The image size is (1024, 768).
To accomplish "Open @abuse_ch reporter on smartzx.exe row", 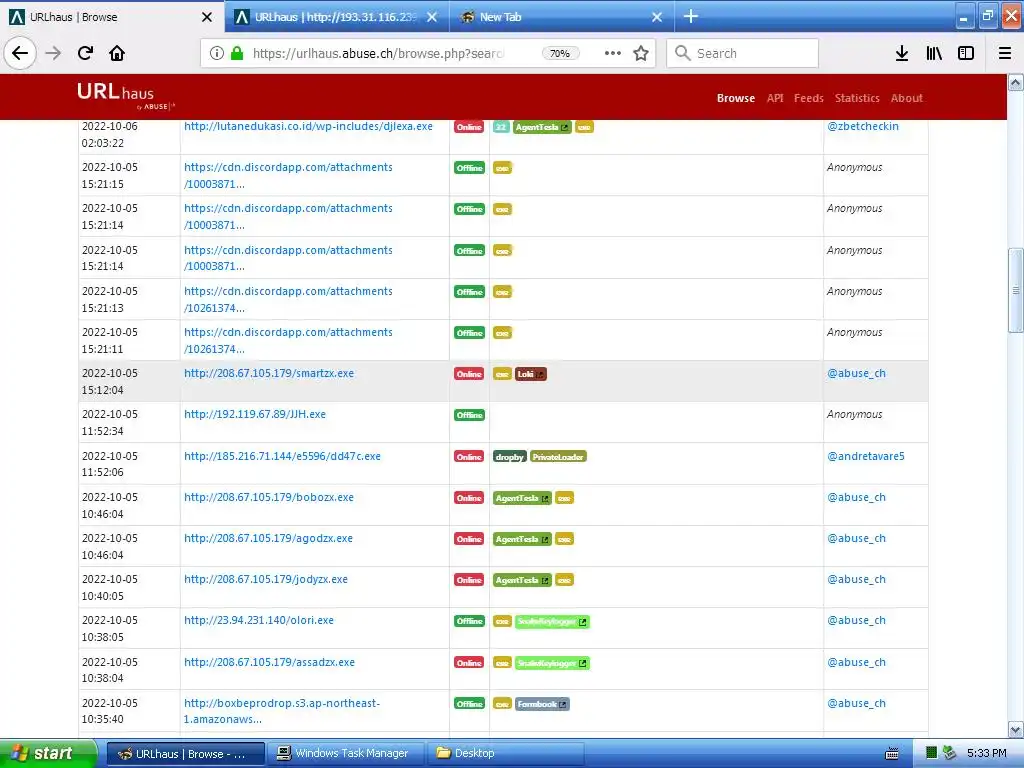I will [856, 374].
